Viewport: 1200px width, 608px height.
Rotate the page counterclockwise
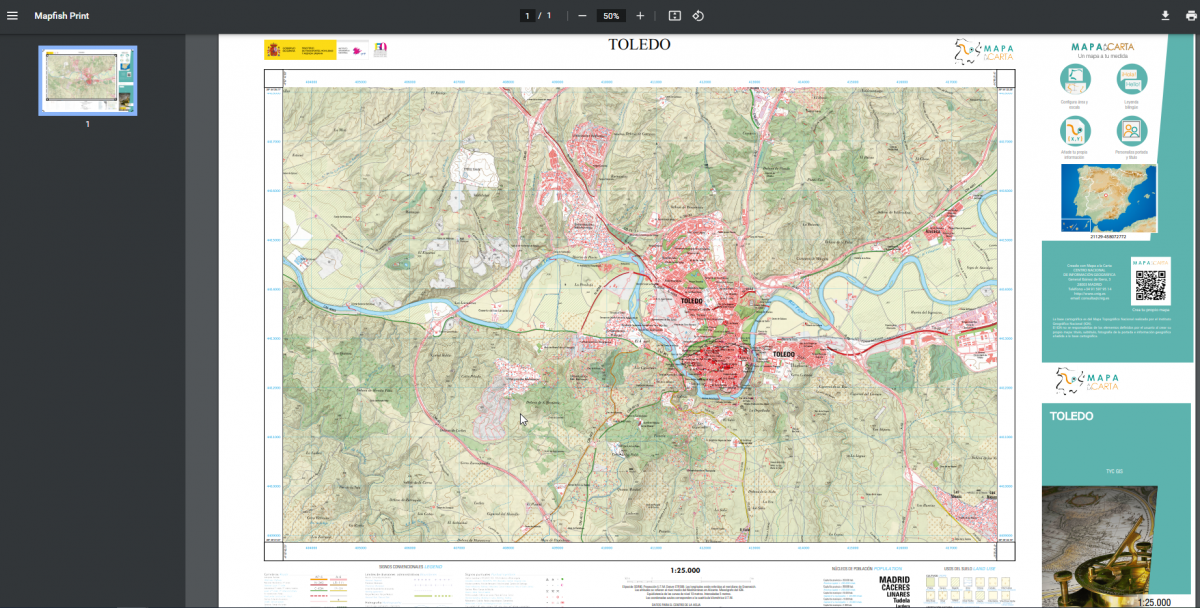(x=699, y=15)
